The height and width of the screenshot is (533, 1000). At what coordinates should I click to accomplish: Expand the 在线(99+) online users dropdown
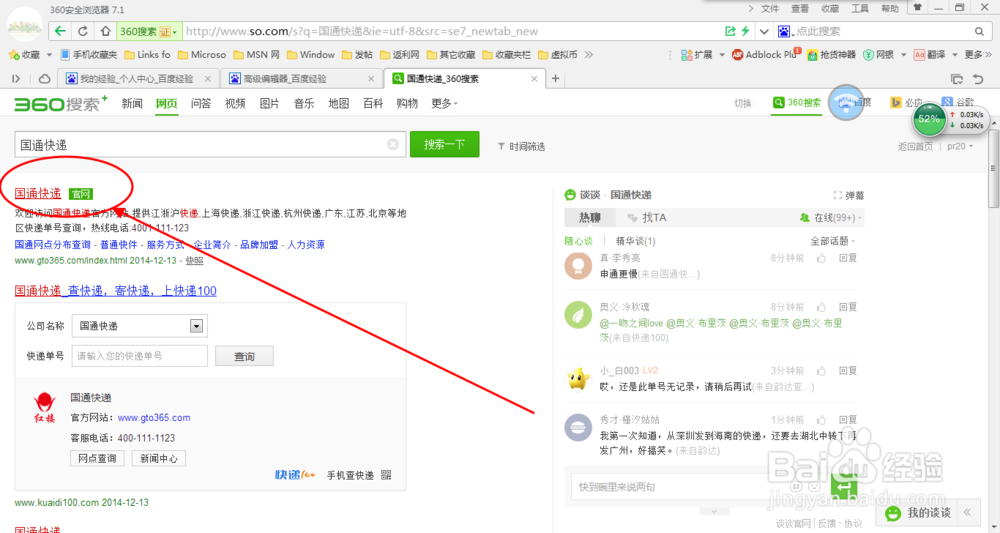pyautogui.click(x=831, y=218)
